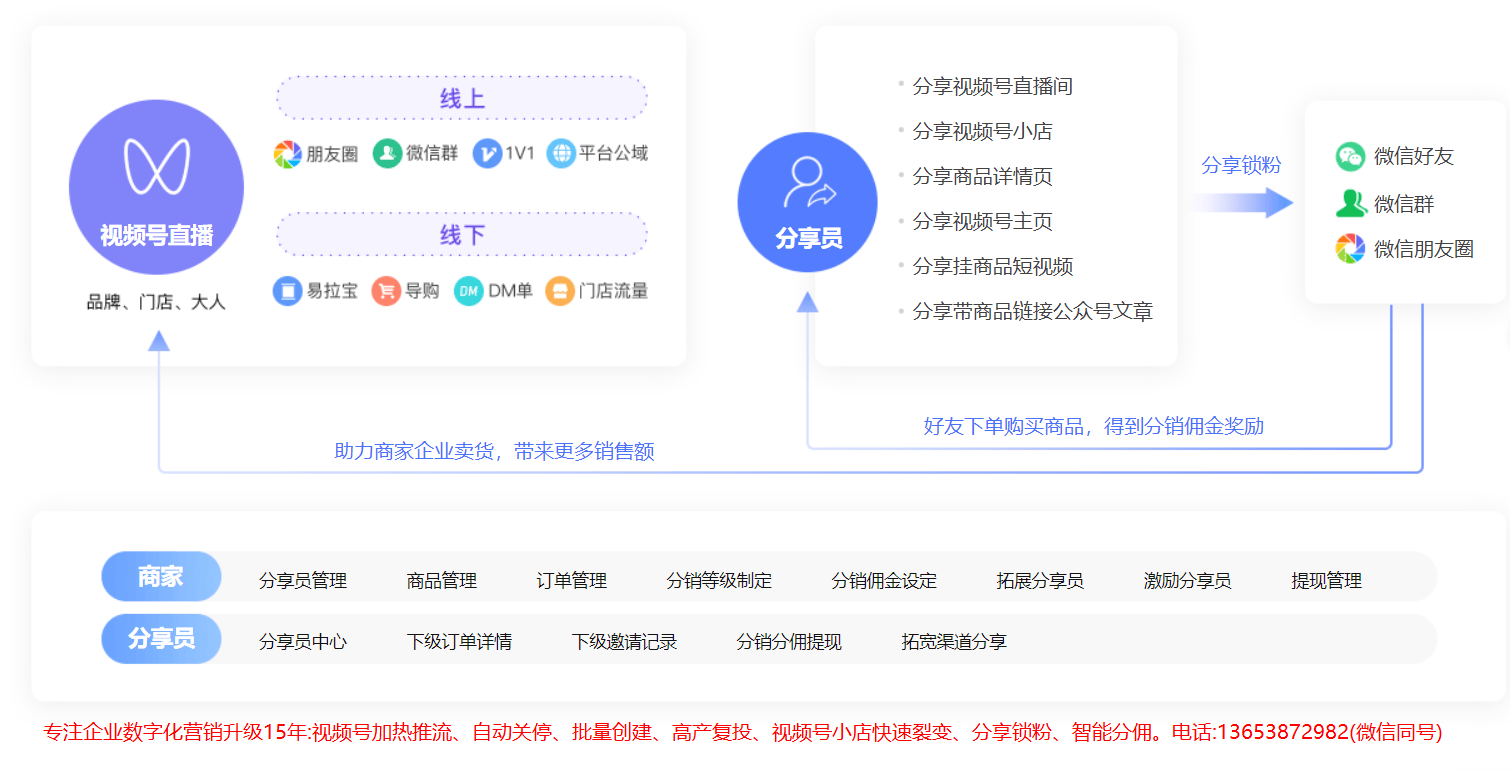Click the 分享带商品链接公众号文章 list item
1510x772 pixels.
[1032, 311]
